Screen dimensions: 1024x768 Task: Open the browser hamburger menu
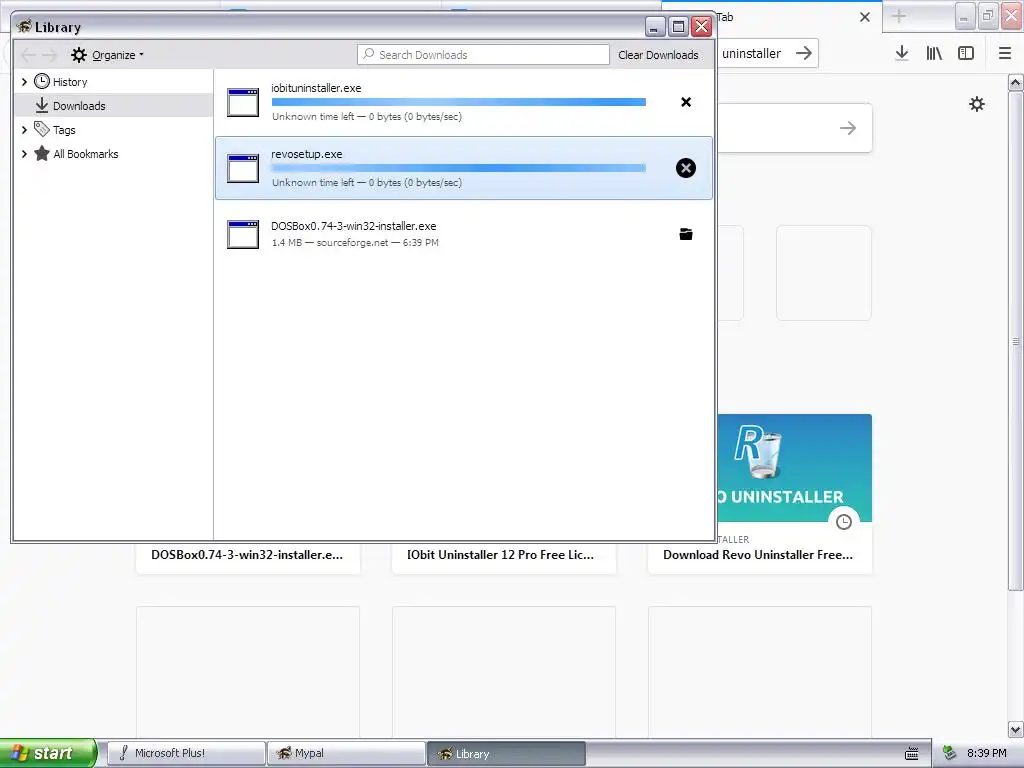[x=1005, y=54]
